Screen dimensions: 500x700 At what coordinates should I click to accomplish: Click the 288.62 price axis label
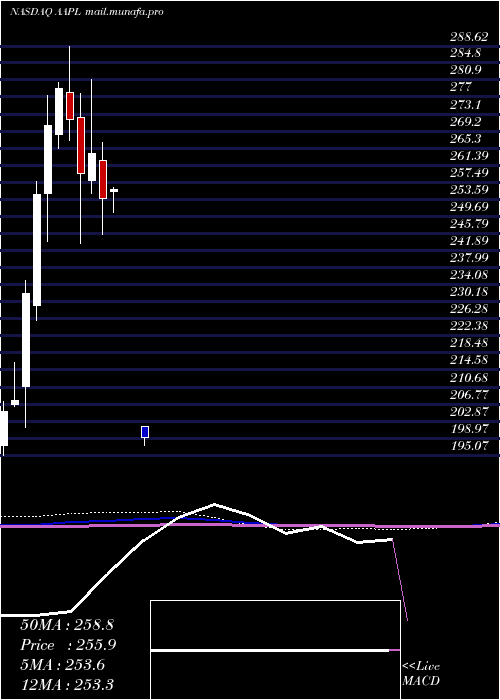click(469, 37)
